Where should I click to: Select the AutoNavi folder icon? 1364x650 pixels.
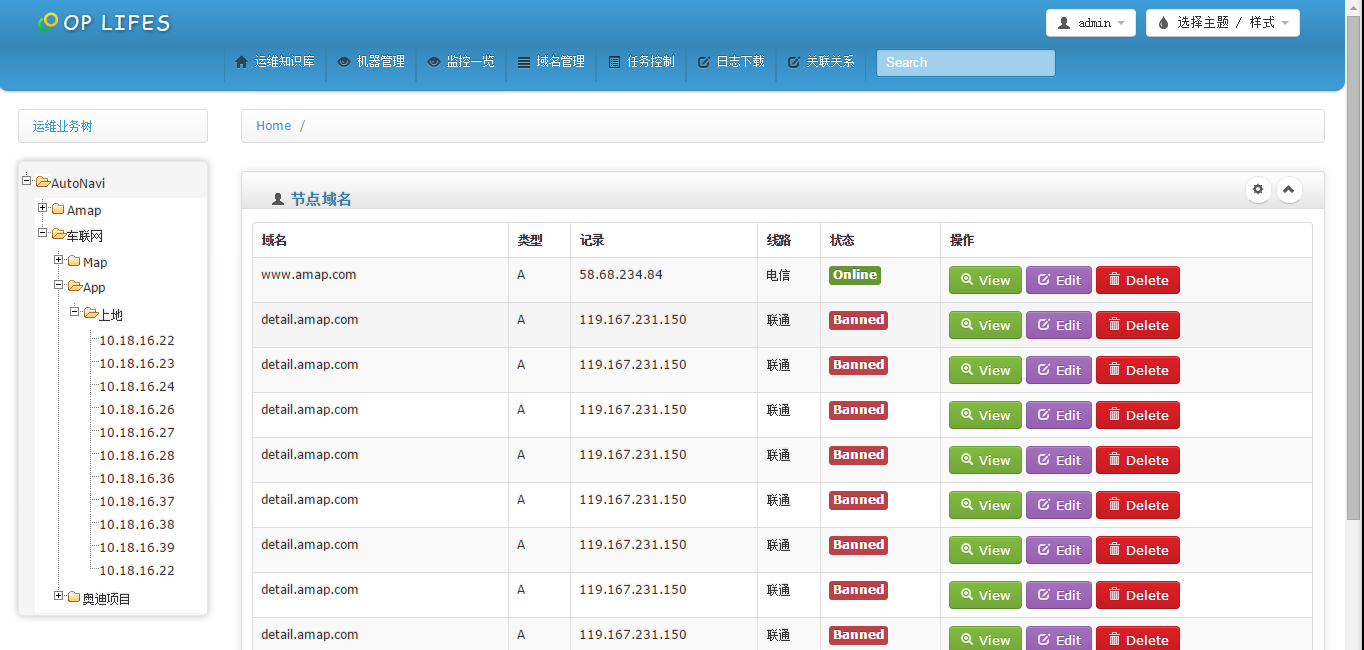pos(43,182)
